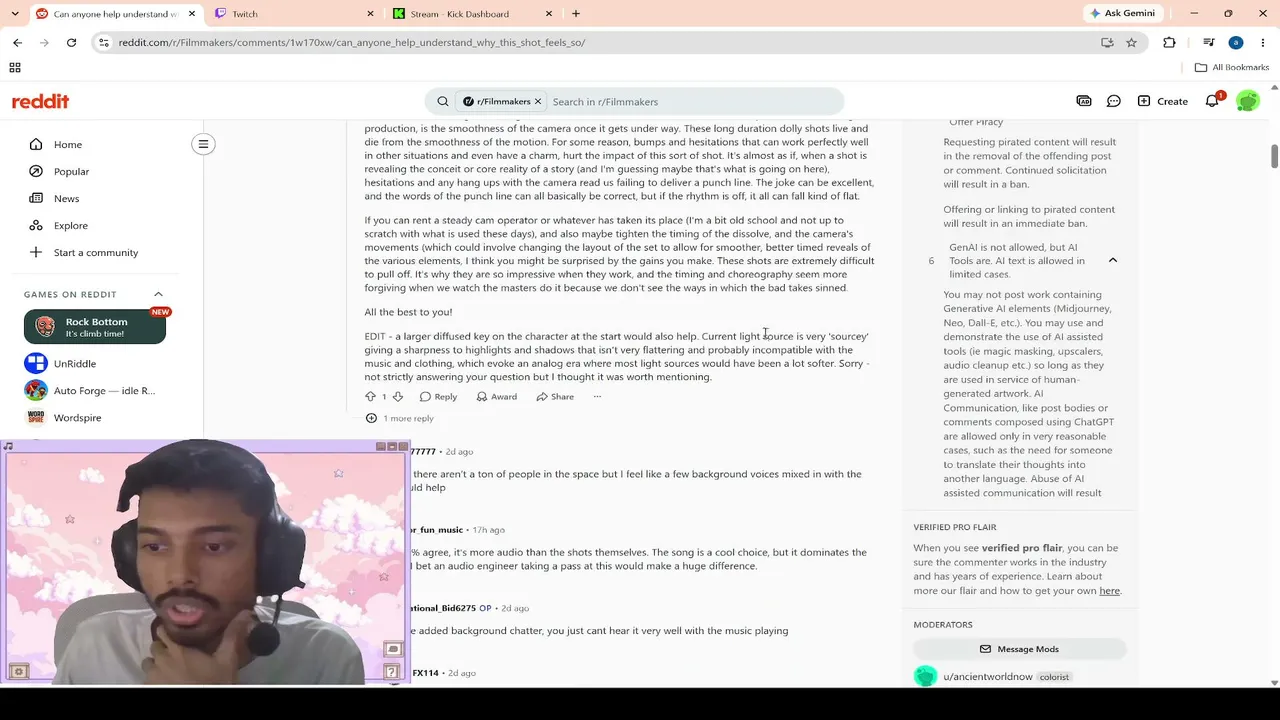Click the Create post button
Viewport: 1280px width, 720px height.
pyautogui.click(x=1162, y=101)
